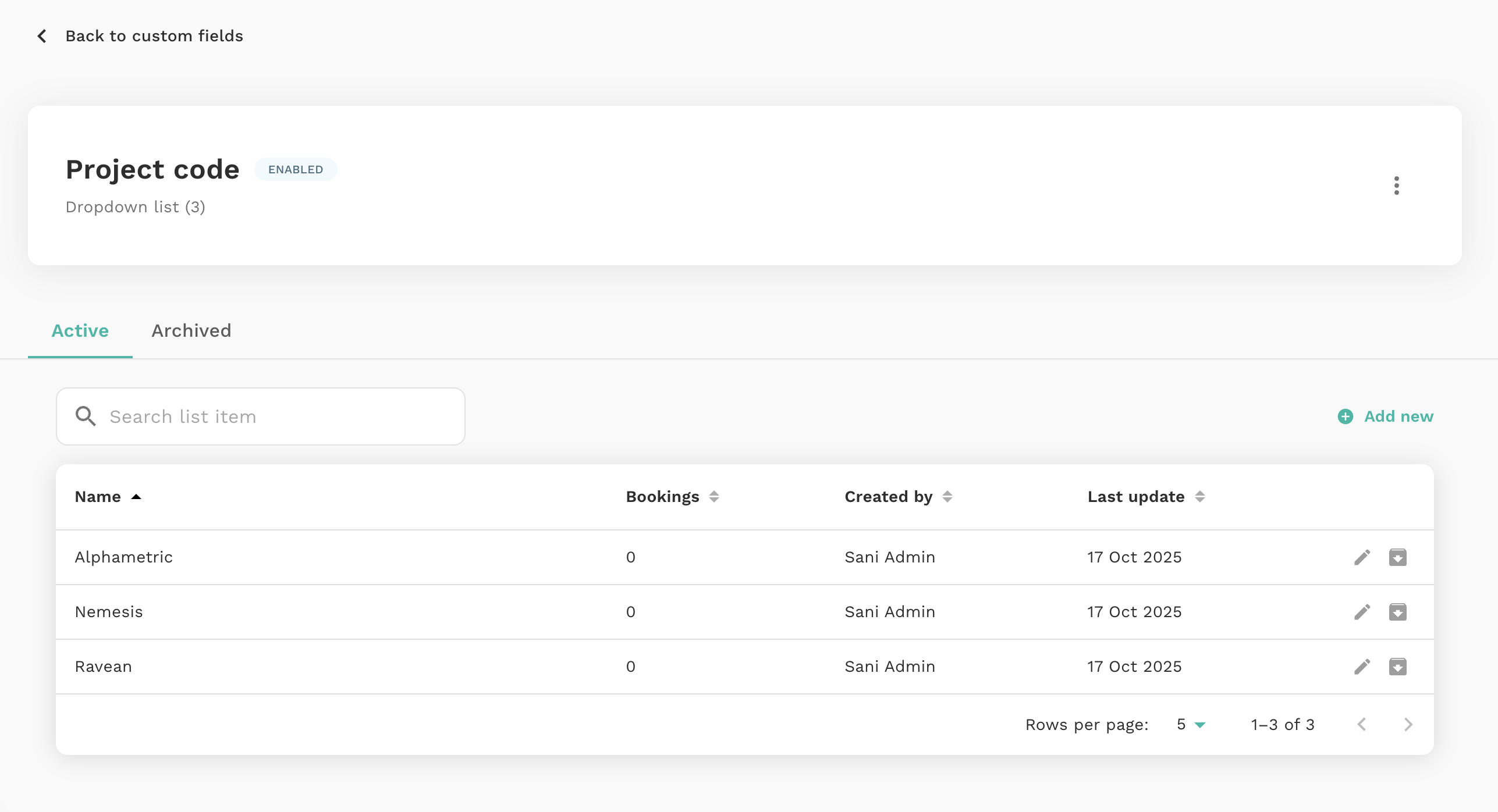Click the Rows per page label

pyautogui.click(x=1087, y=725)
